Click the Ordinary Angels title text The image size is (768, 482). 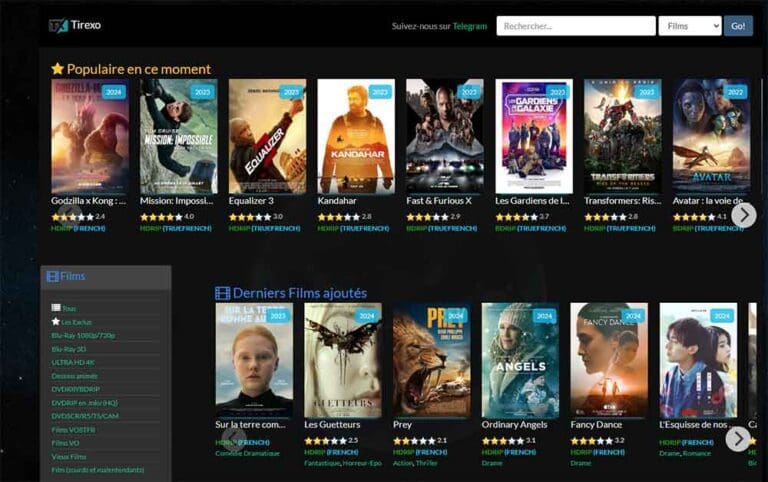pos(514,425)
